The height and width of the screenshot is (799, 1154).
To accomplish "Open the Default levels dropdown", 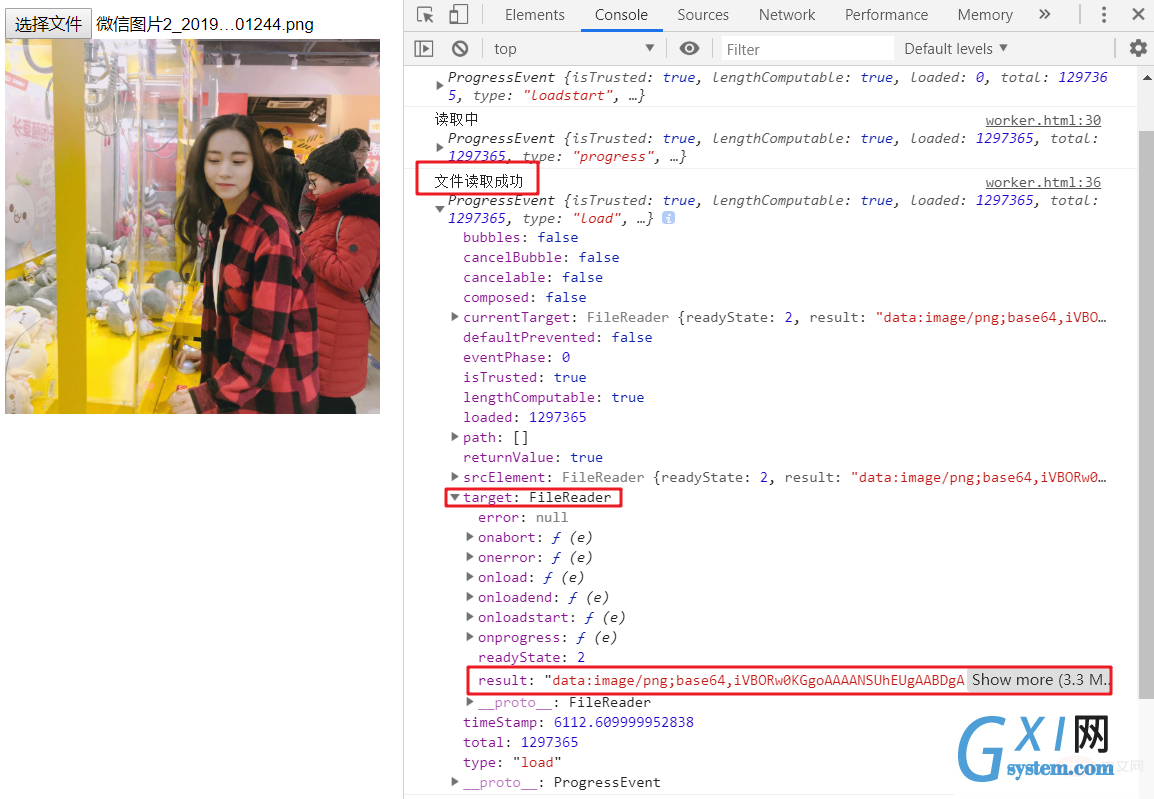I will tap(955, 49).
